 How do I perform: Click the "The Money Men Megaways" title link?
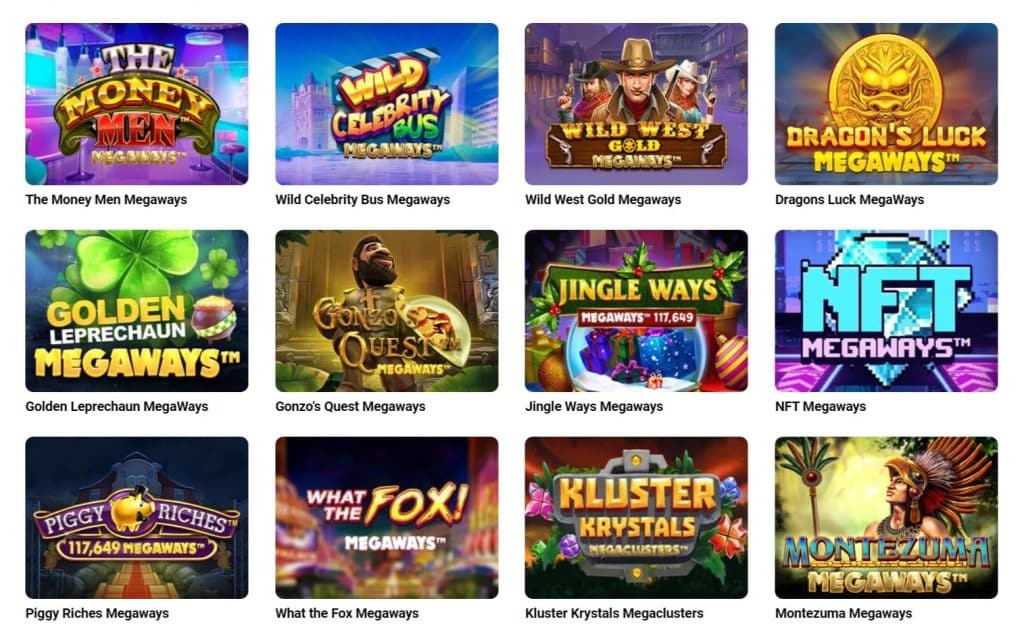(106, 200)
